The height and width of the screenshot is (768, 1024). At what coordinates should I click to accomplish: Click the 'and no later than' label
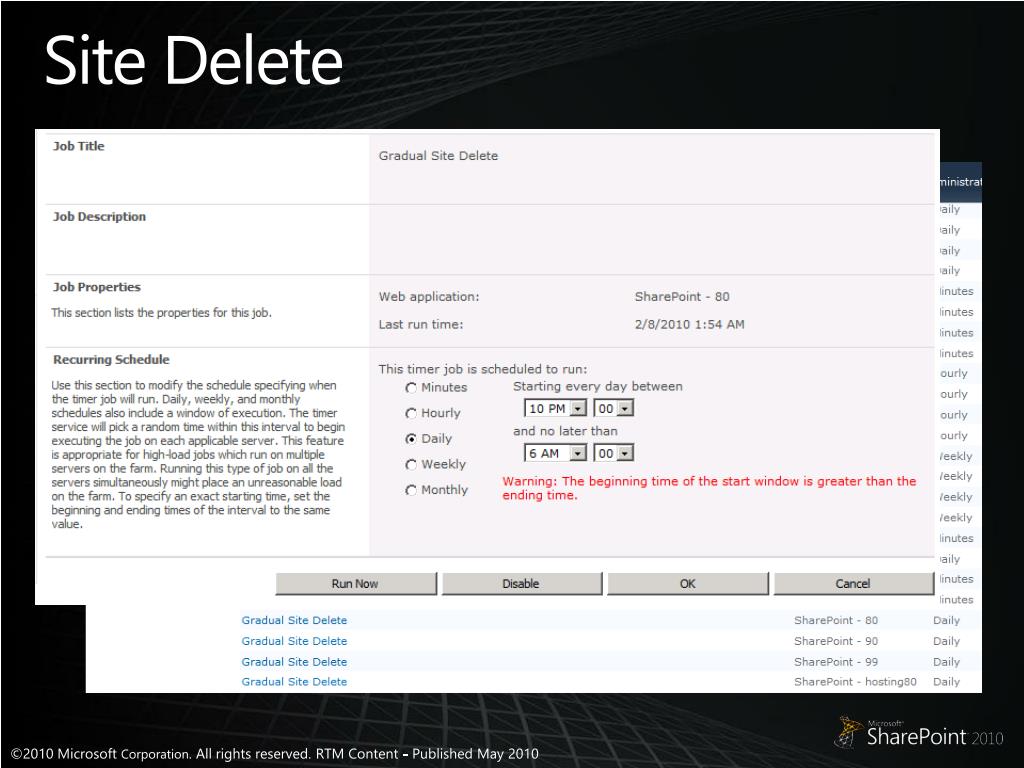pos(565,431)
